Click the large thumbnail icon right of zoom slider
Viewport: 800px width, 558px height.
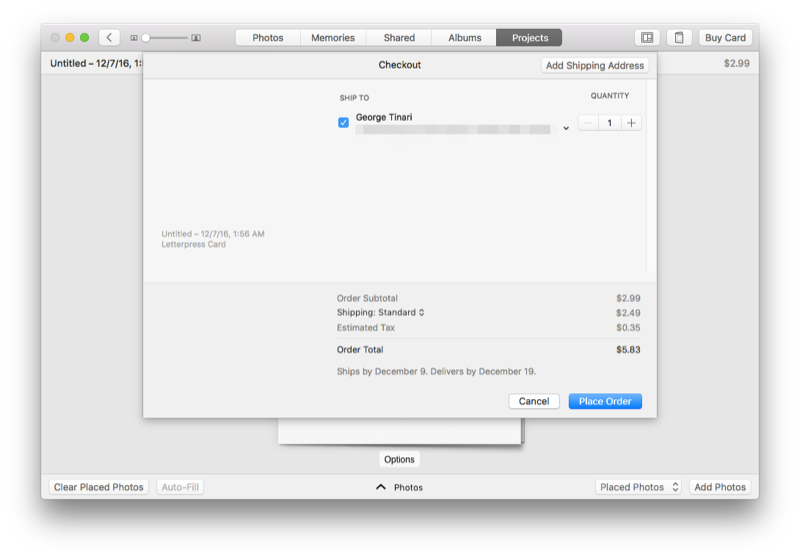[196, 38]
